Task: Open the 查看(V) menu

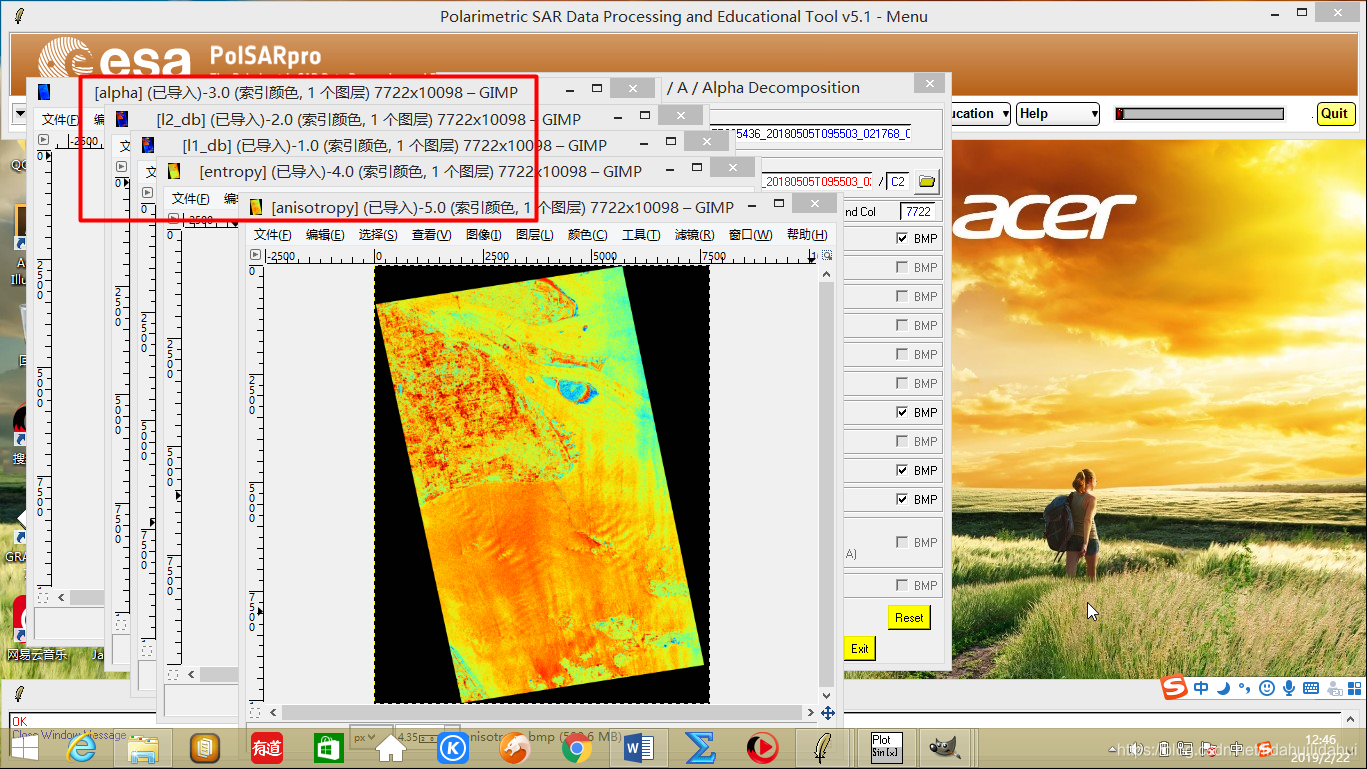Action: click(431, 235)
